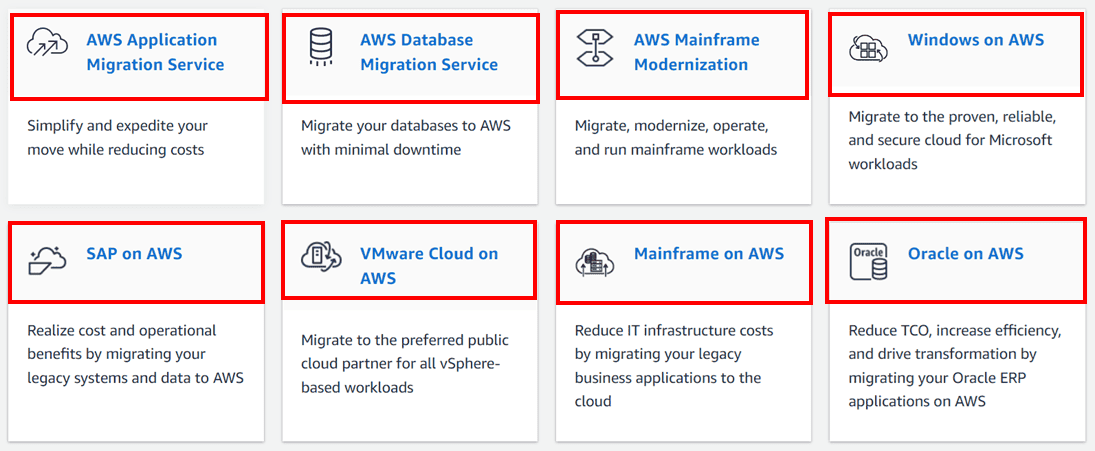Screen dimensions: 1095x451
Task: Click the AWS Application Migration Service cloud icon
Action: pos(47,42)
